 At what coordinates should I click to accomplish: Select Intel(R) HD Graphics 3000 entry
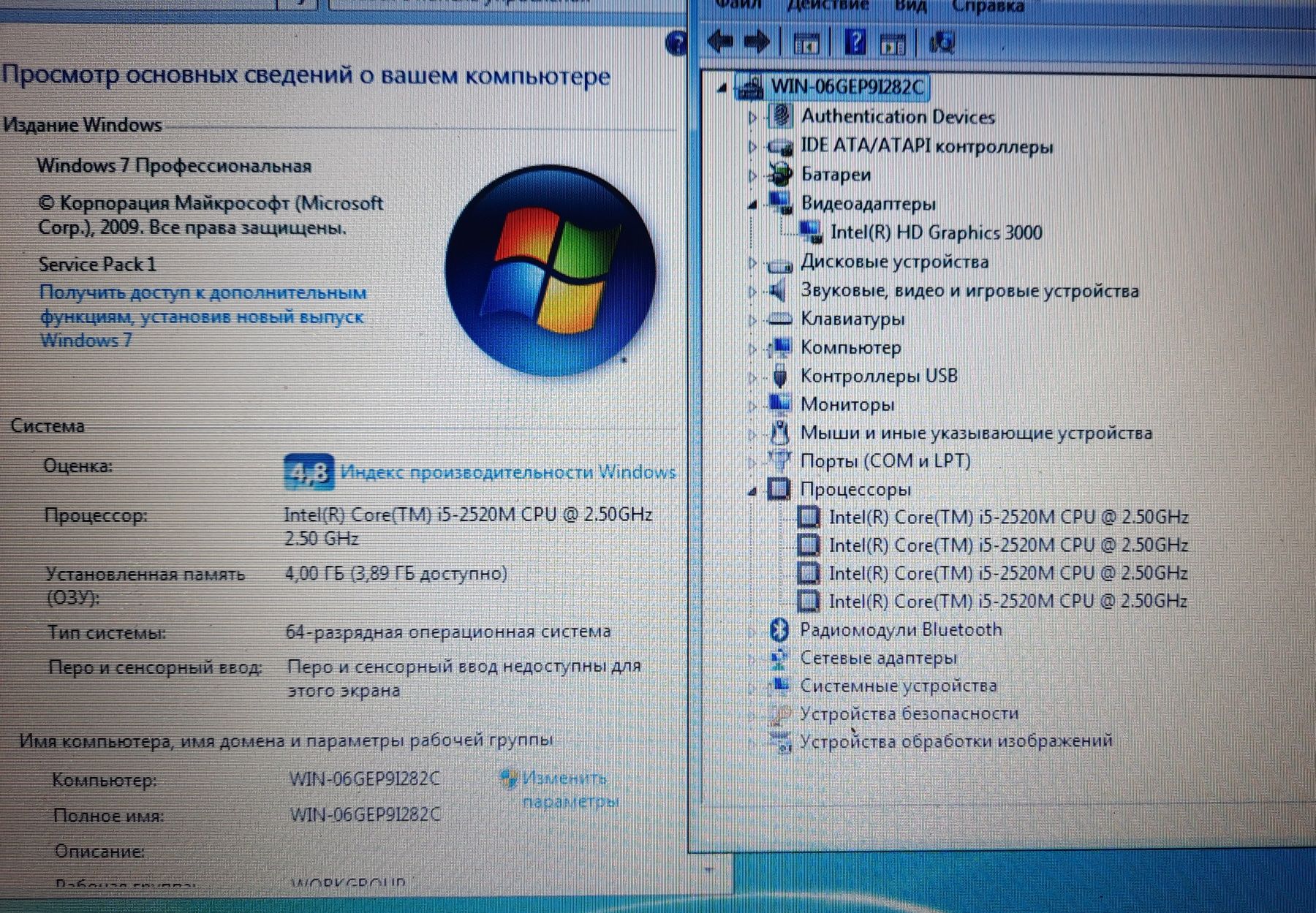pos(936,232)
